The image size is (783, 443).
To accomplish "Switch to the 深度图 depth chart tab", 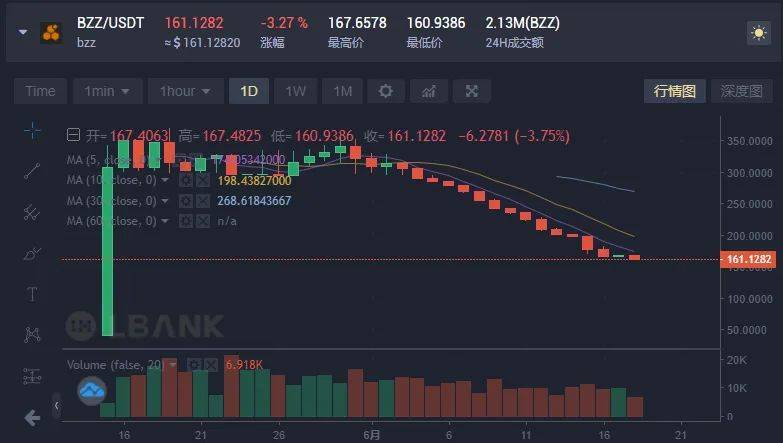I will click(x=742, y=91).
